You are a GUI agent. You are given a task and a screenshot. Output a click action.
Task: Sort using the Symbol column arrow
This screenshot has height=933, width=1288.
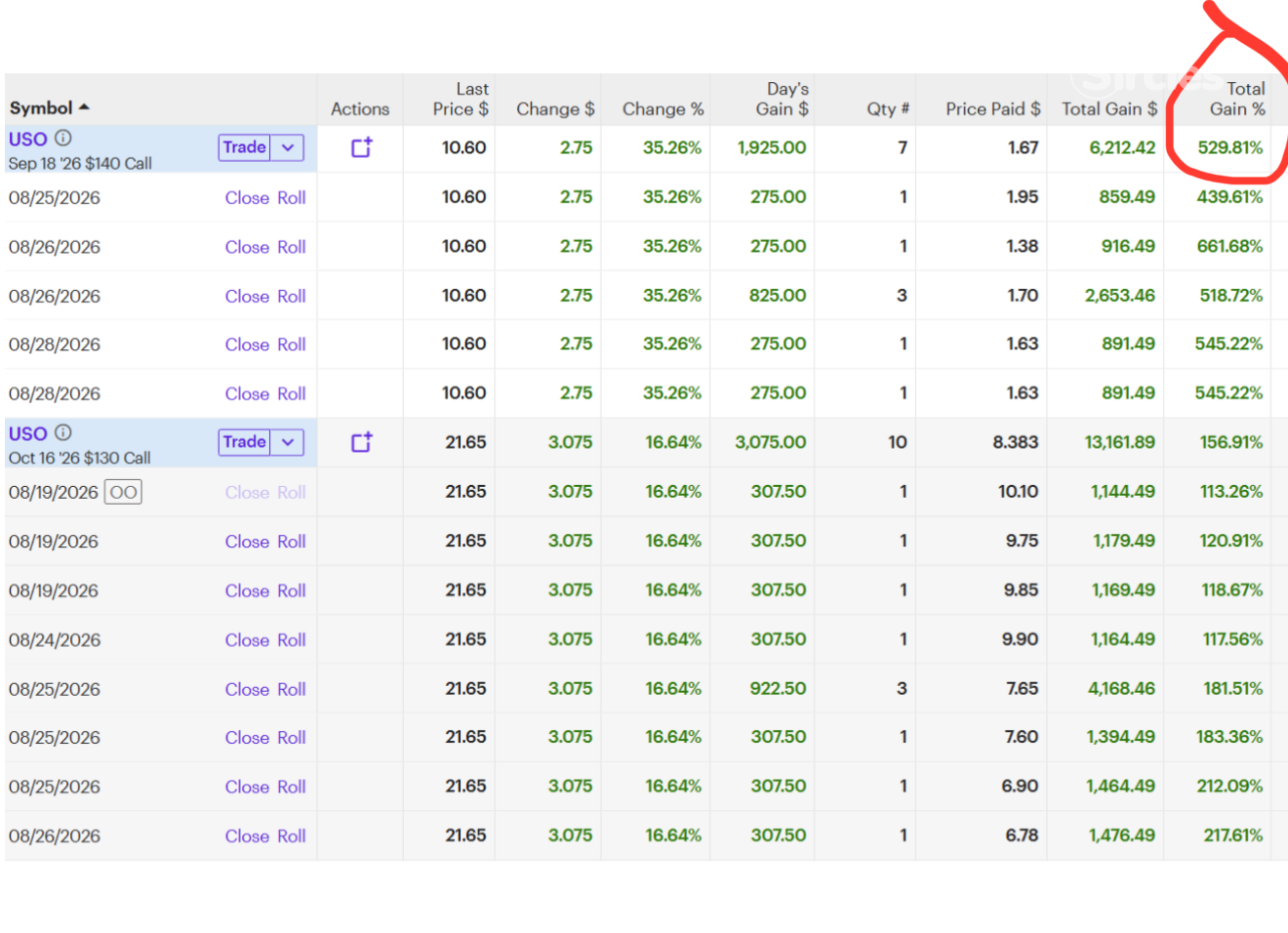pos(84,107)
